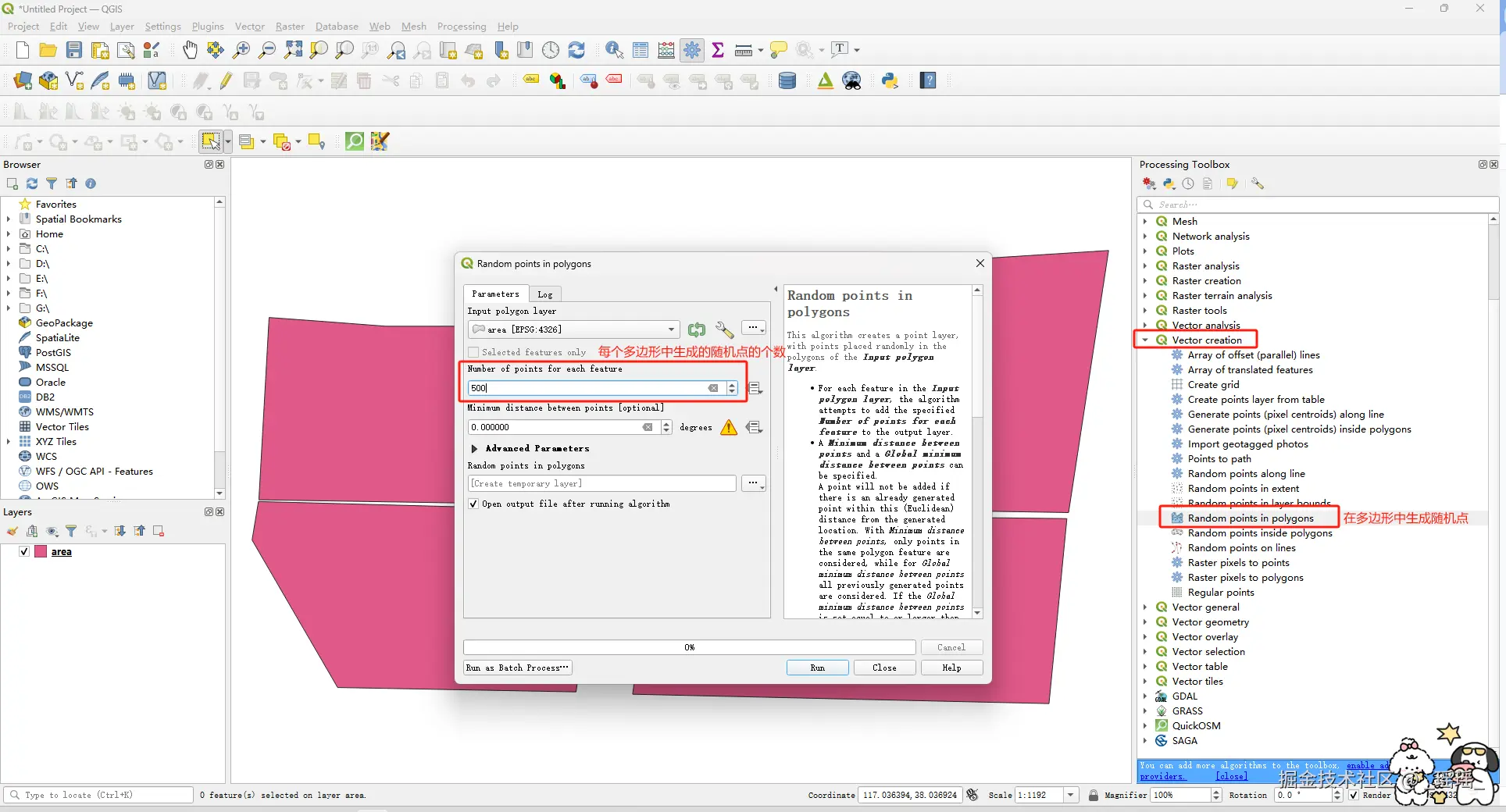This screenshot has width=1506, height=812.
Task: Toggle the Render checkbox in status bar
Action: [1354, 795]
